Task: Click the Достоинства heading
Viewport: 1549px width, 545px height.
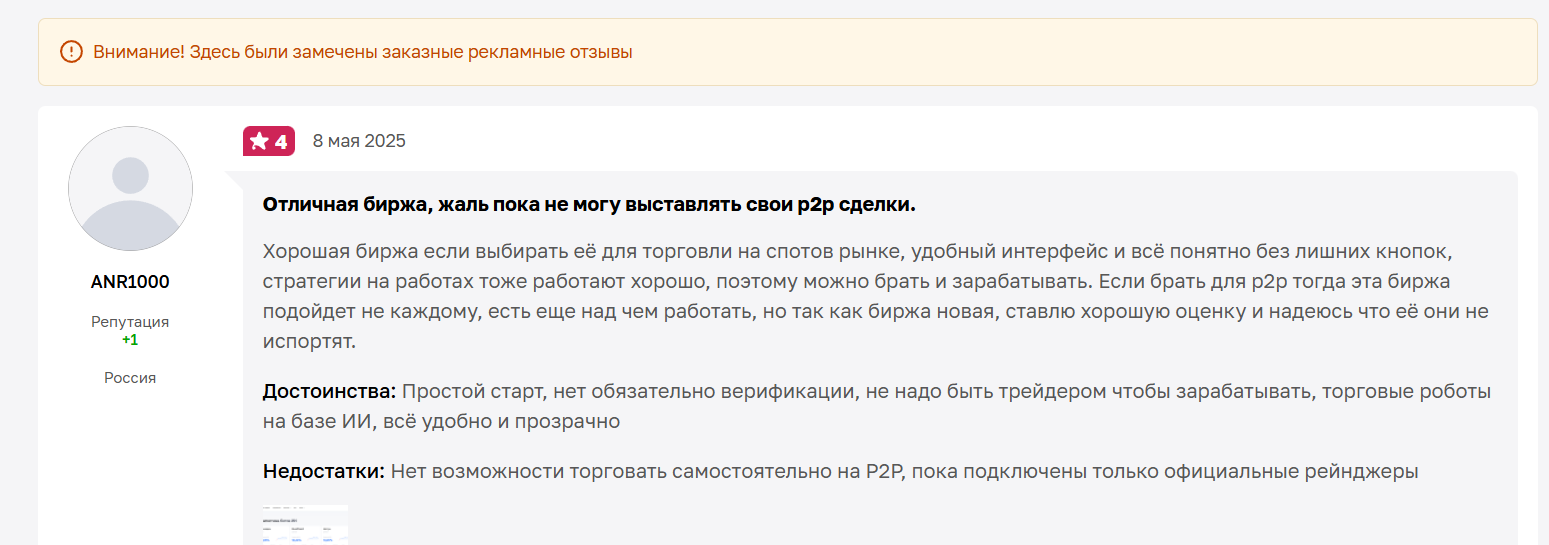Action: coord(330,391)
